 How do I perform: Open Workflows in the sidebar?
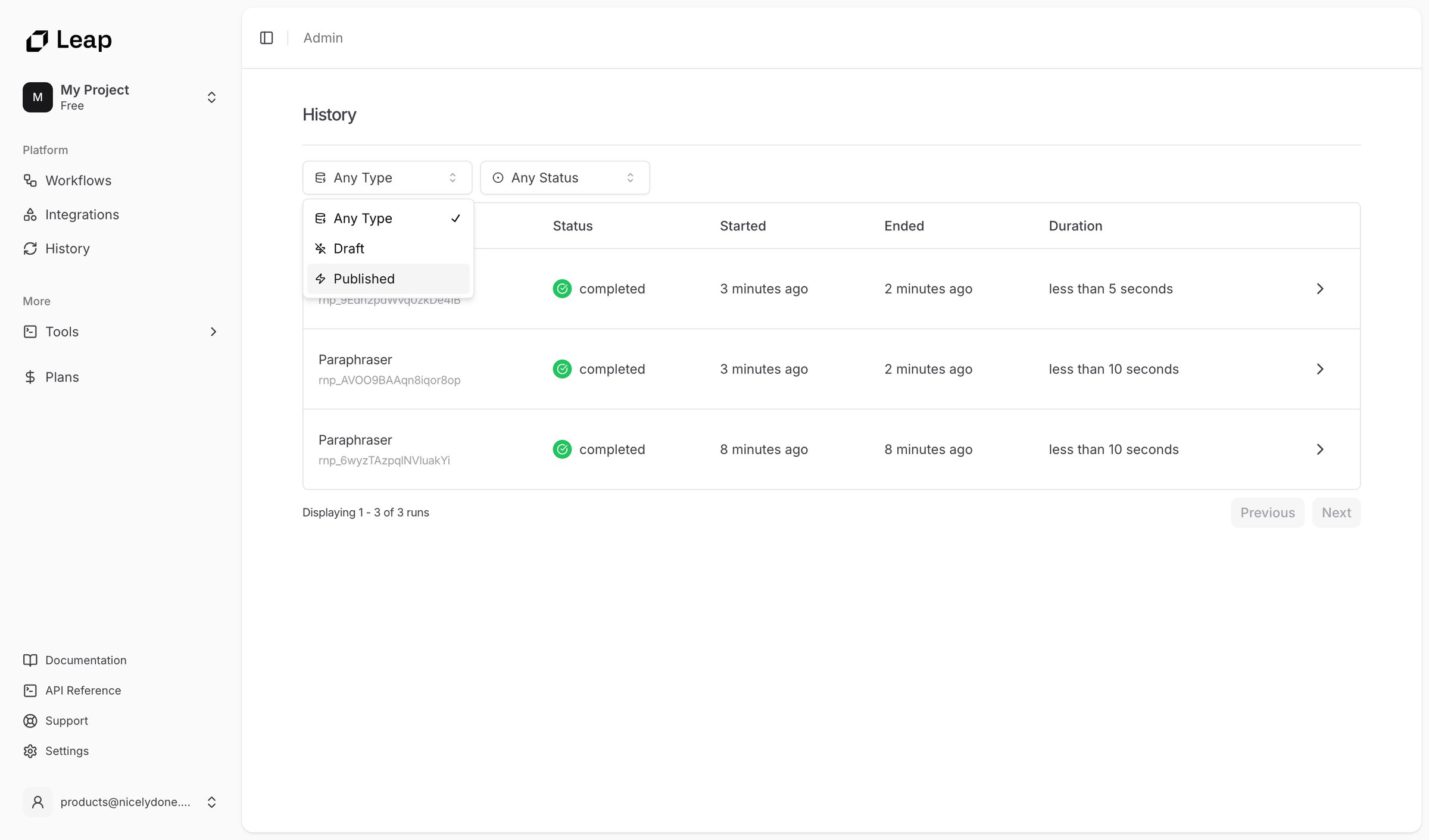coord(79,180)
